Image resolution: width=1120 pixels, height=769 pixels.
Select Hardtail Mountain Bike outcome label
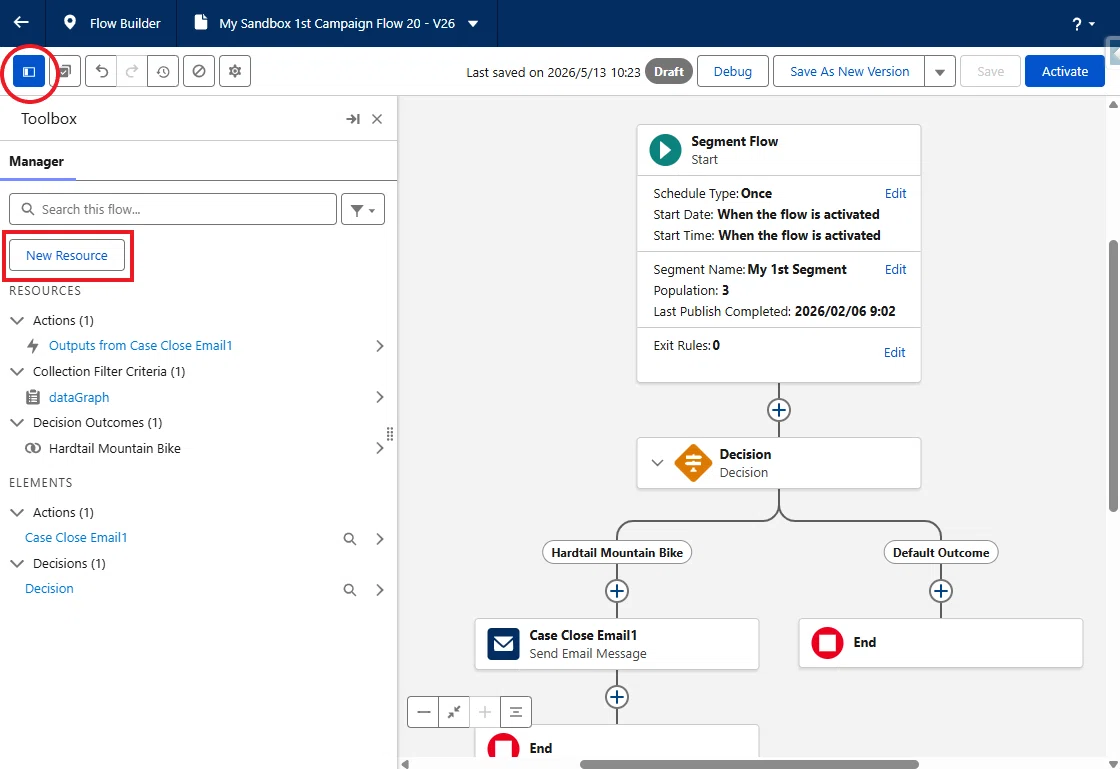617,553
